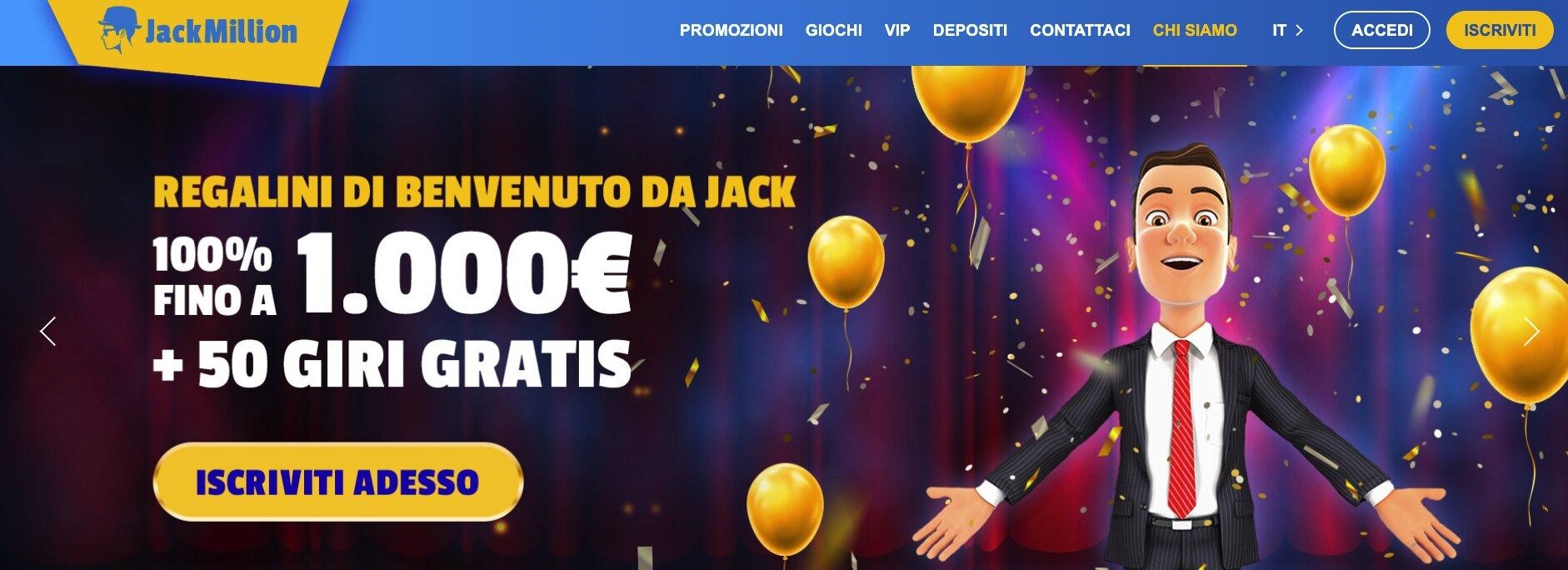The height and width of the screenshot is (570, 1568).
Task: Click the ACCEDI login button
Action: 1381,30
